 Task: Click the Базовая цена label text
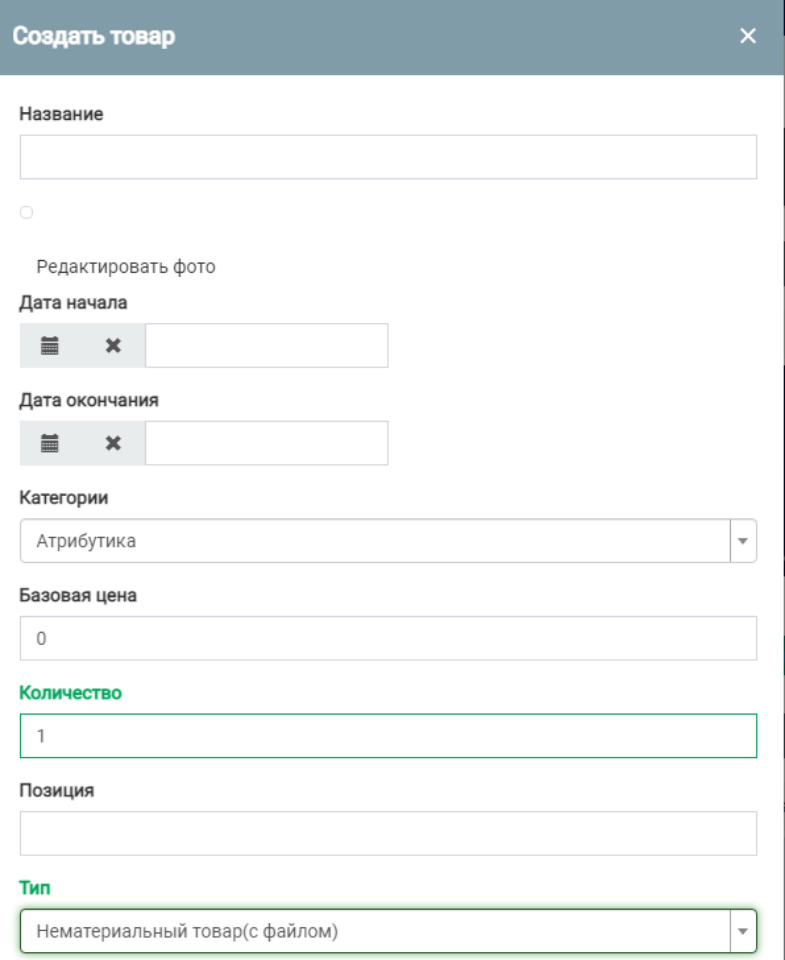click(78, 595)
